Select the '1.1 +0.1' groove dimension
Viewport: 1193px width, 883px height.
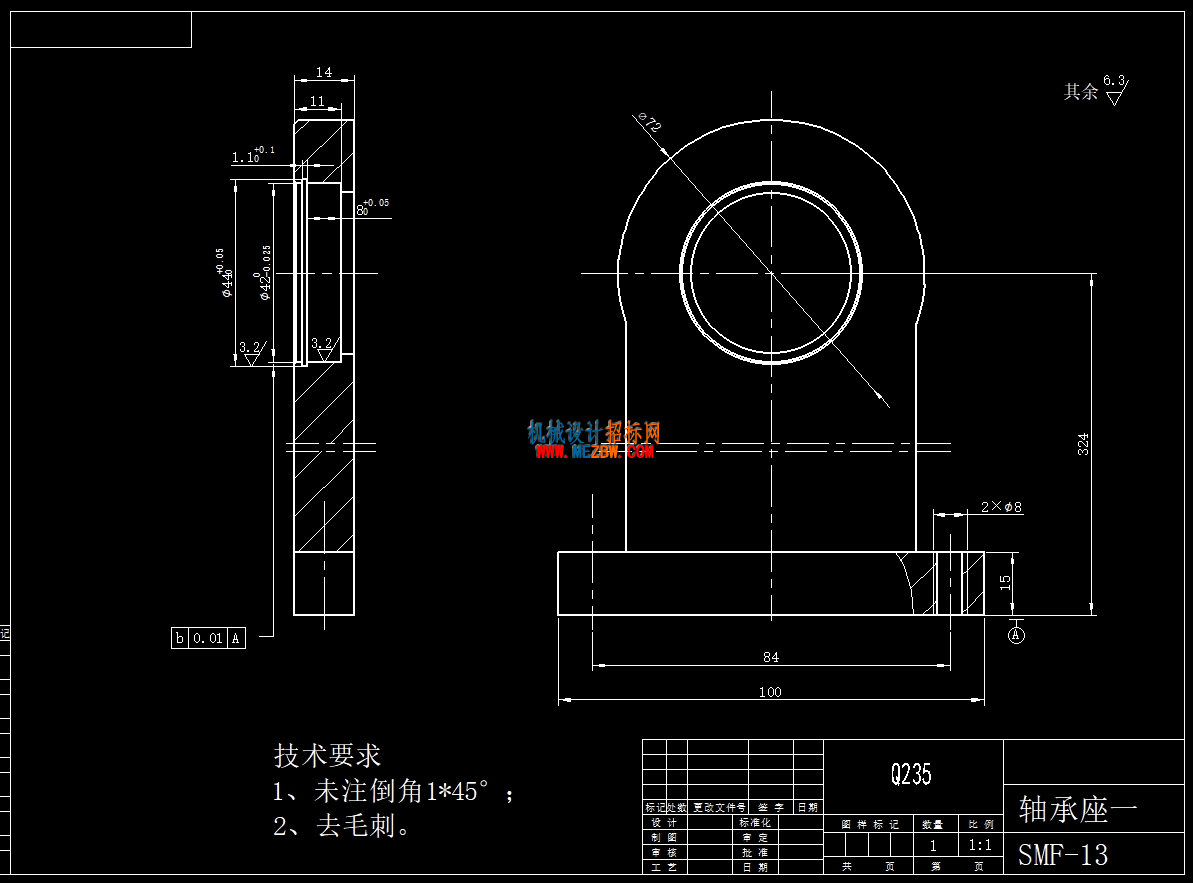(x=253, y=155)
